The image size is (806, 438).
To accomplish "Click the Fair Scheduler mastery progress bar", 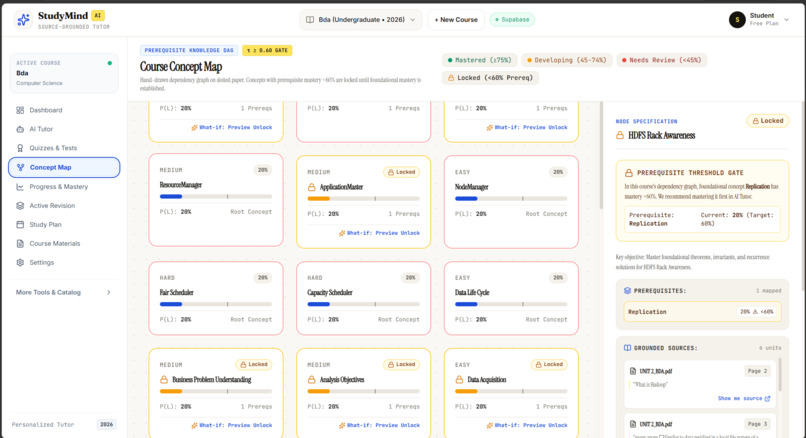I will point(216,304).
